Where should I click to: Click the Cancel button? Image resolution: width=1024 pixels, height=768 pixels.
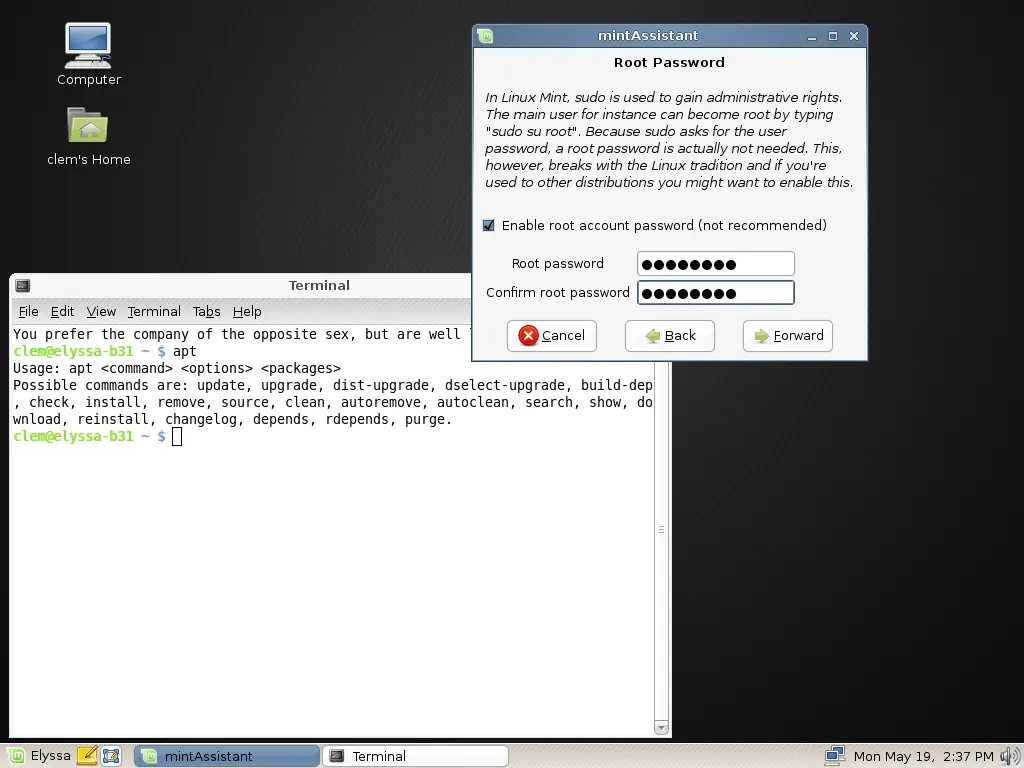(552, 336)
